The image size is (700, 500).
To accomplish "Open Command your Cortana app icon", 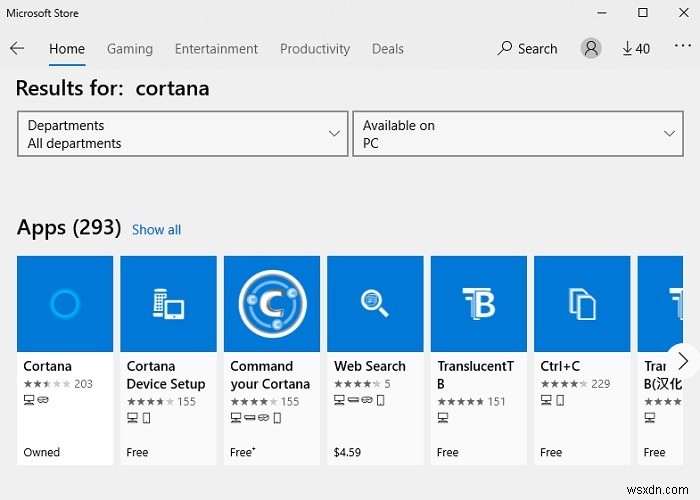I will click(x=272, y=304).
